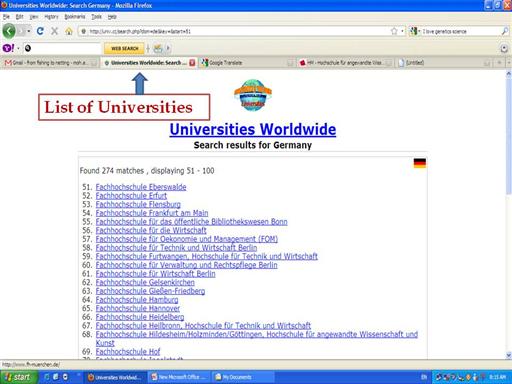
Task: Click the Yahoo! toolbar logo
Action: pos(8,48)
